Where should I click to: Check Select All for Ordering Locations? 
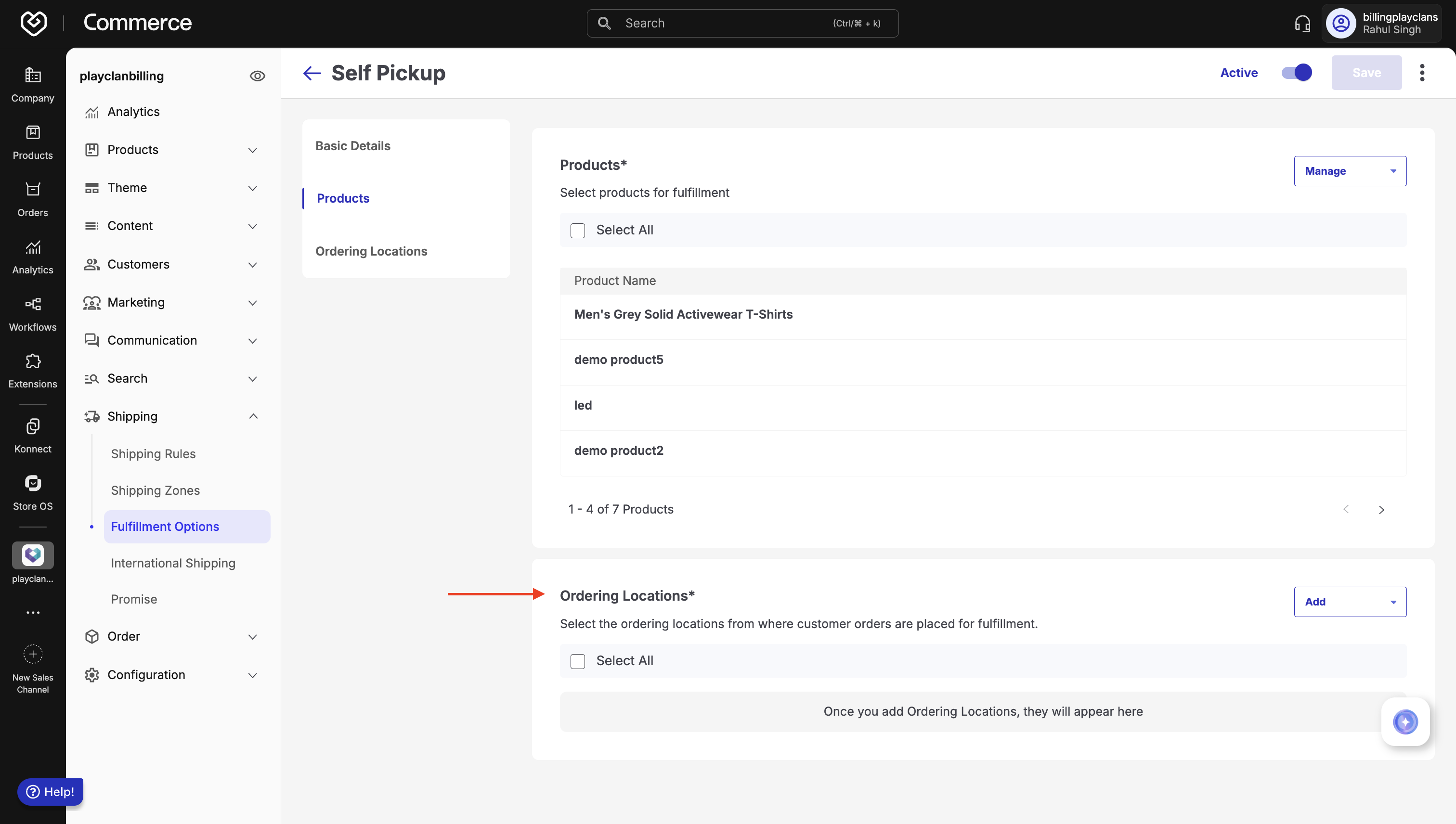tap(577, 661)
